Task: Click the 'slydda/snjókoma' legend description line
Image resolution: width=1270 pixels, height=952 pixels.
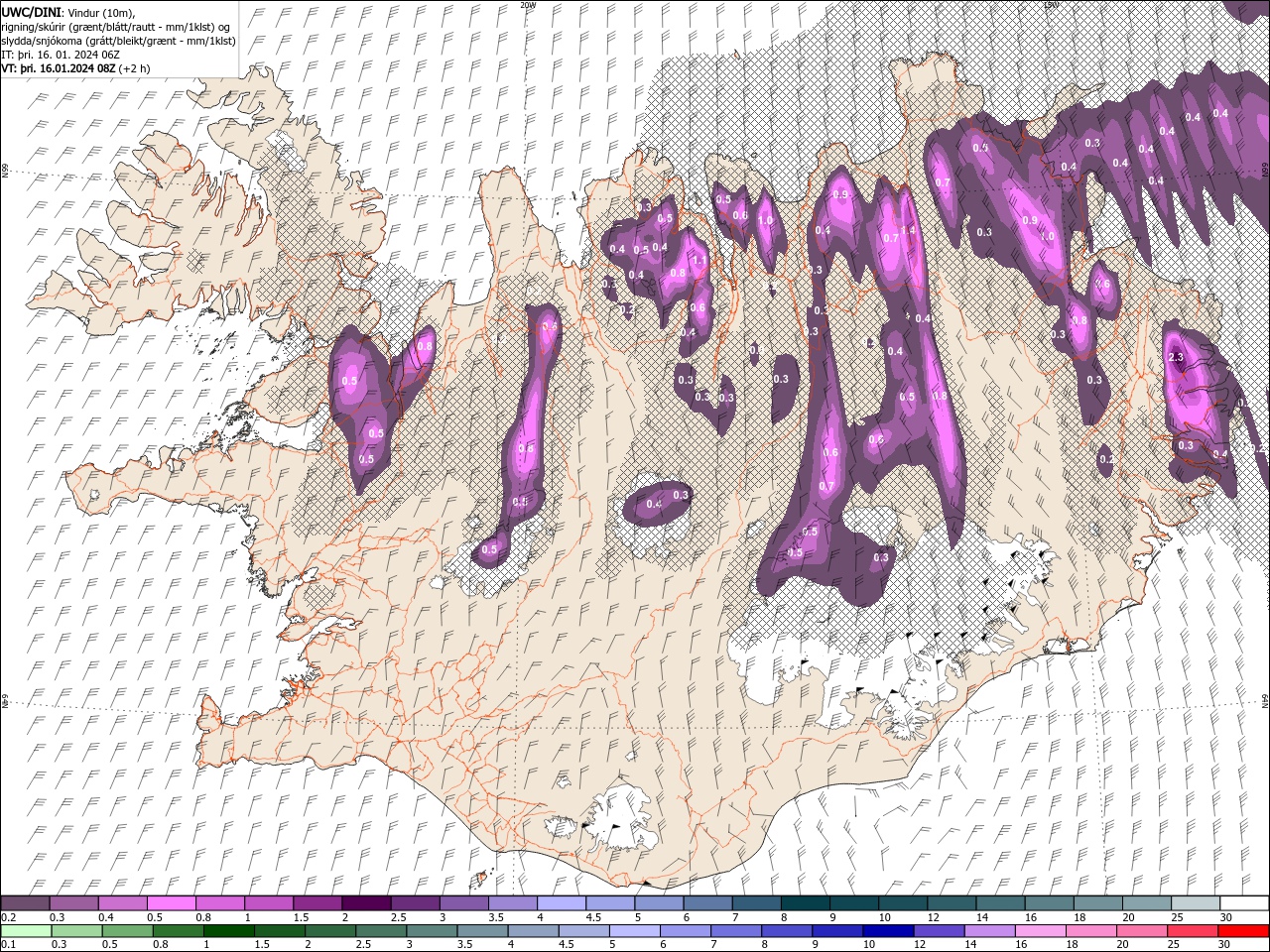Action: [x=118, y=41]
